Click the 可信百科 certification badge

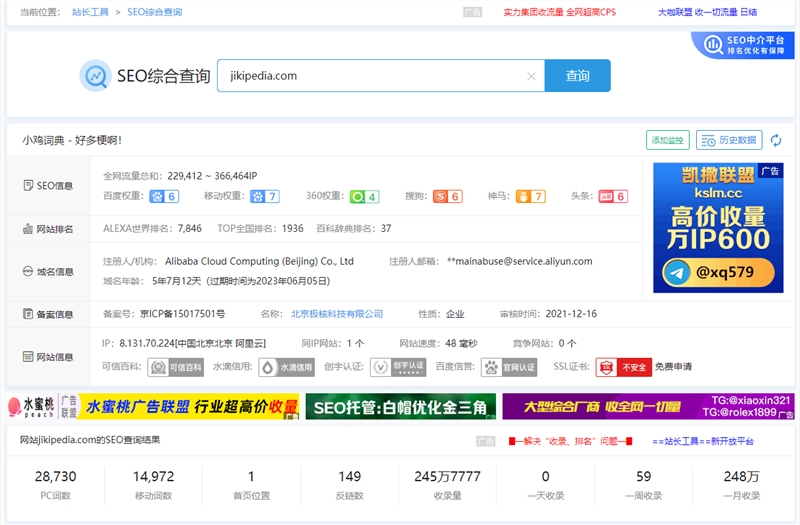[x=176, y=367]
